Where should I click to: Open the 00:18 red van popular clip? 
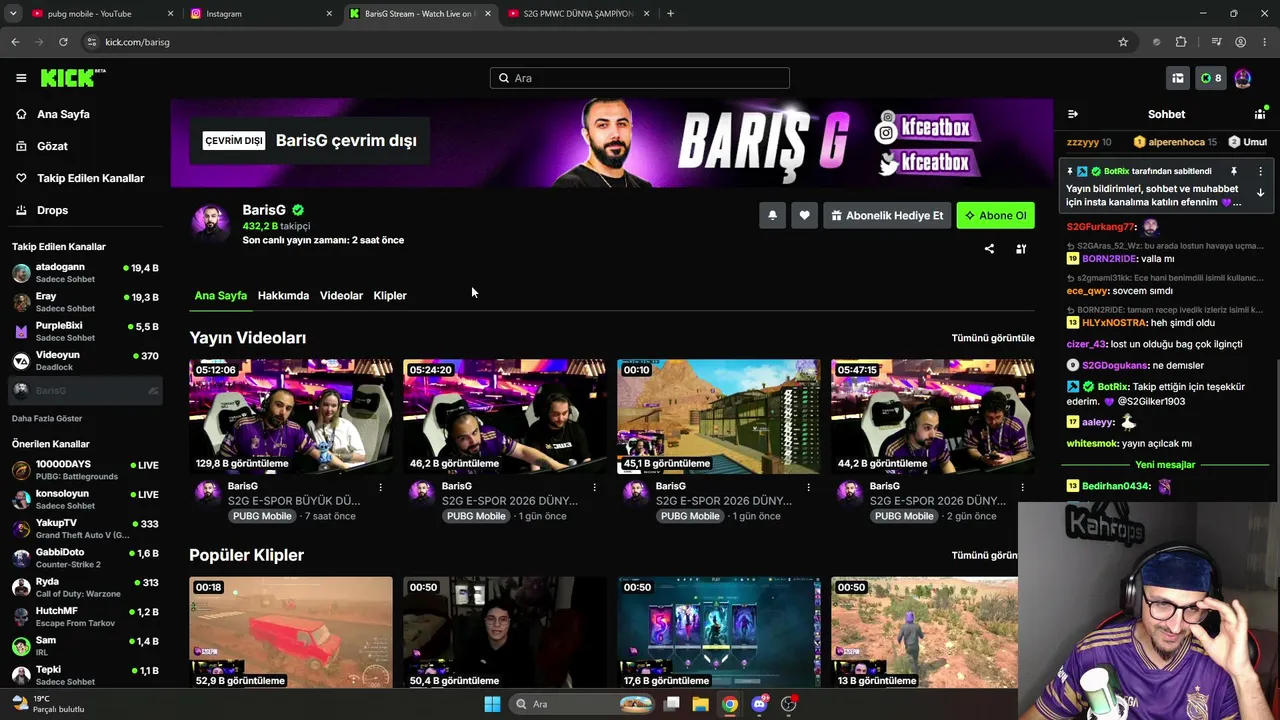[x=291, y=632]
